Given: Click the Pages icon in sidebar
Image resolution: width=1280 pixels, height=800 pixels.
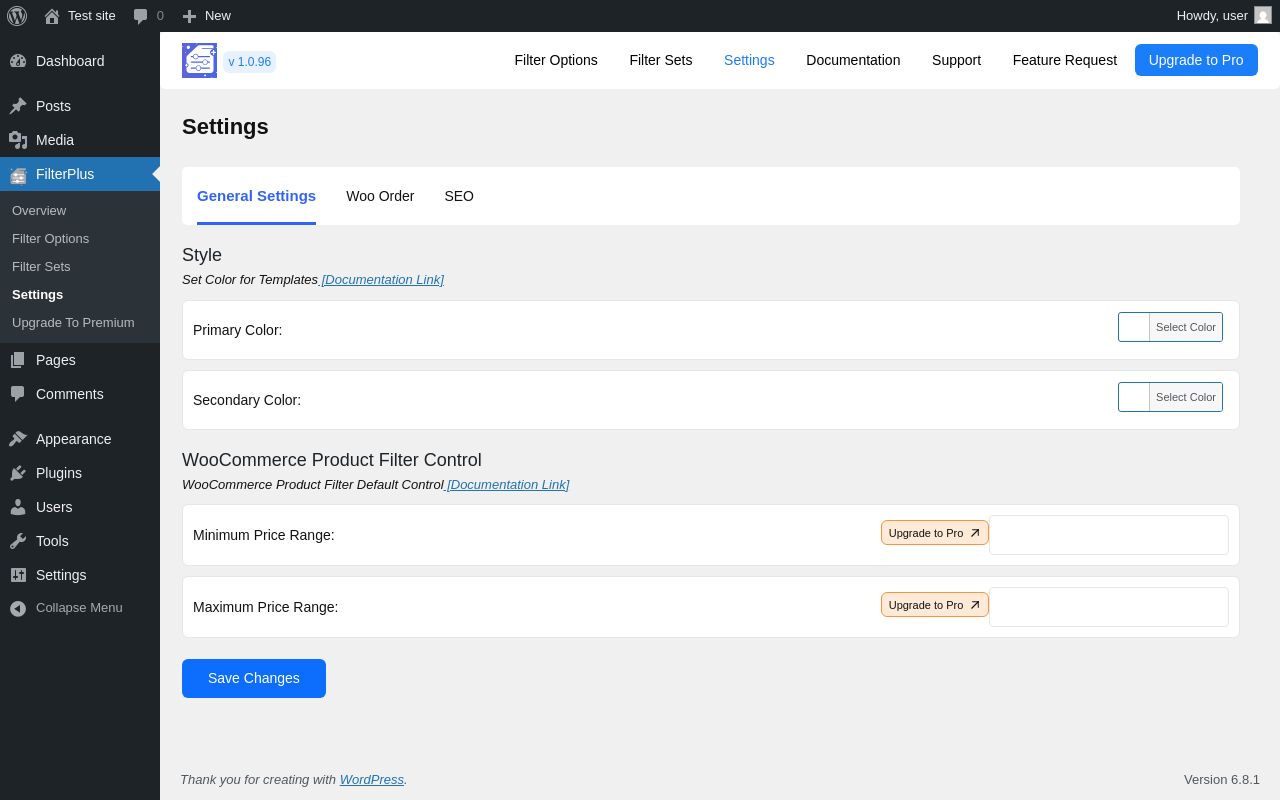Looking at the screenshot, I should pos(18,360).
